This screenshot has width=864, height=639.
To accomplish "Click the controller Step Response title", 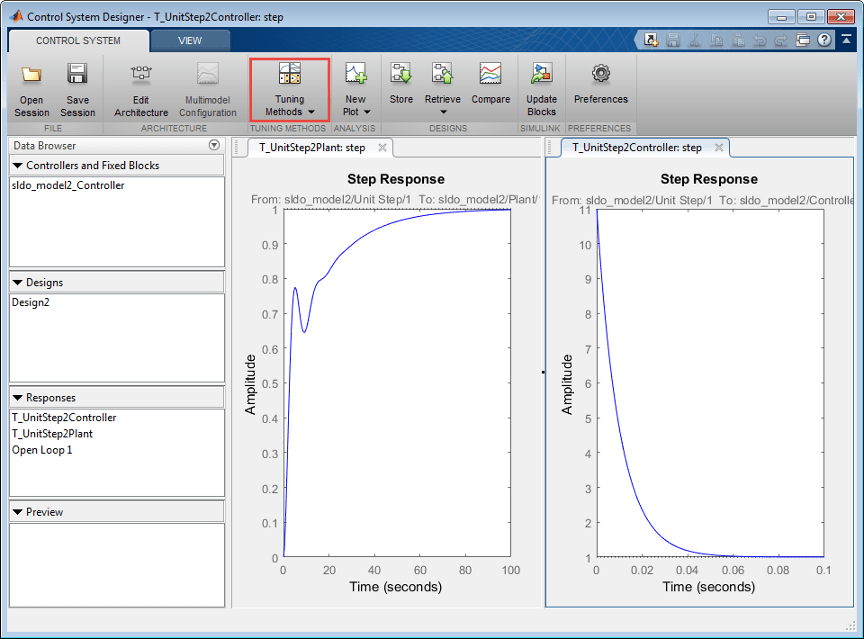I will click(709, 179).
